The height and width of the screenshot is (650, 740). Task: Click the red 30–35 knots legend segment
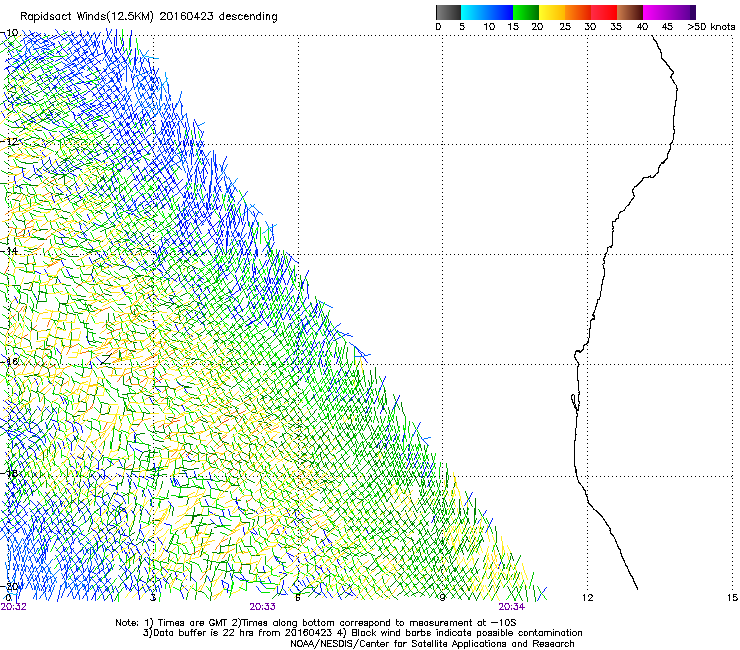[604, 12]
